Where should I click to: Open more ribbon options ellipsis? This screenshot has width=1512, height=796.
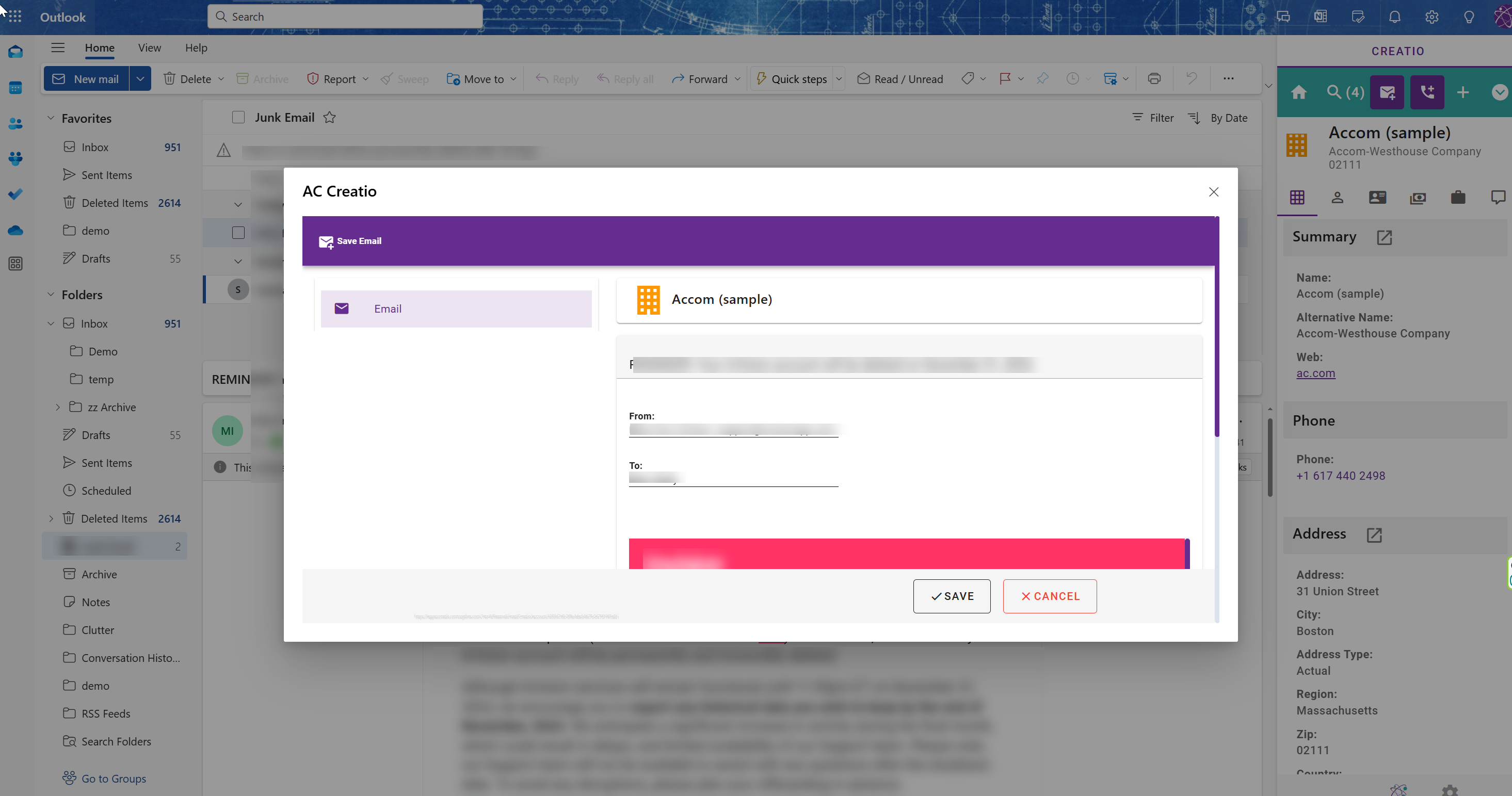(x=1229, y=78)
